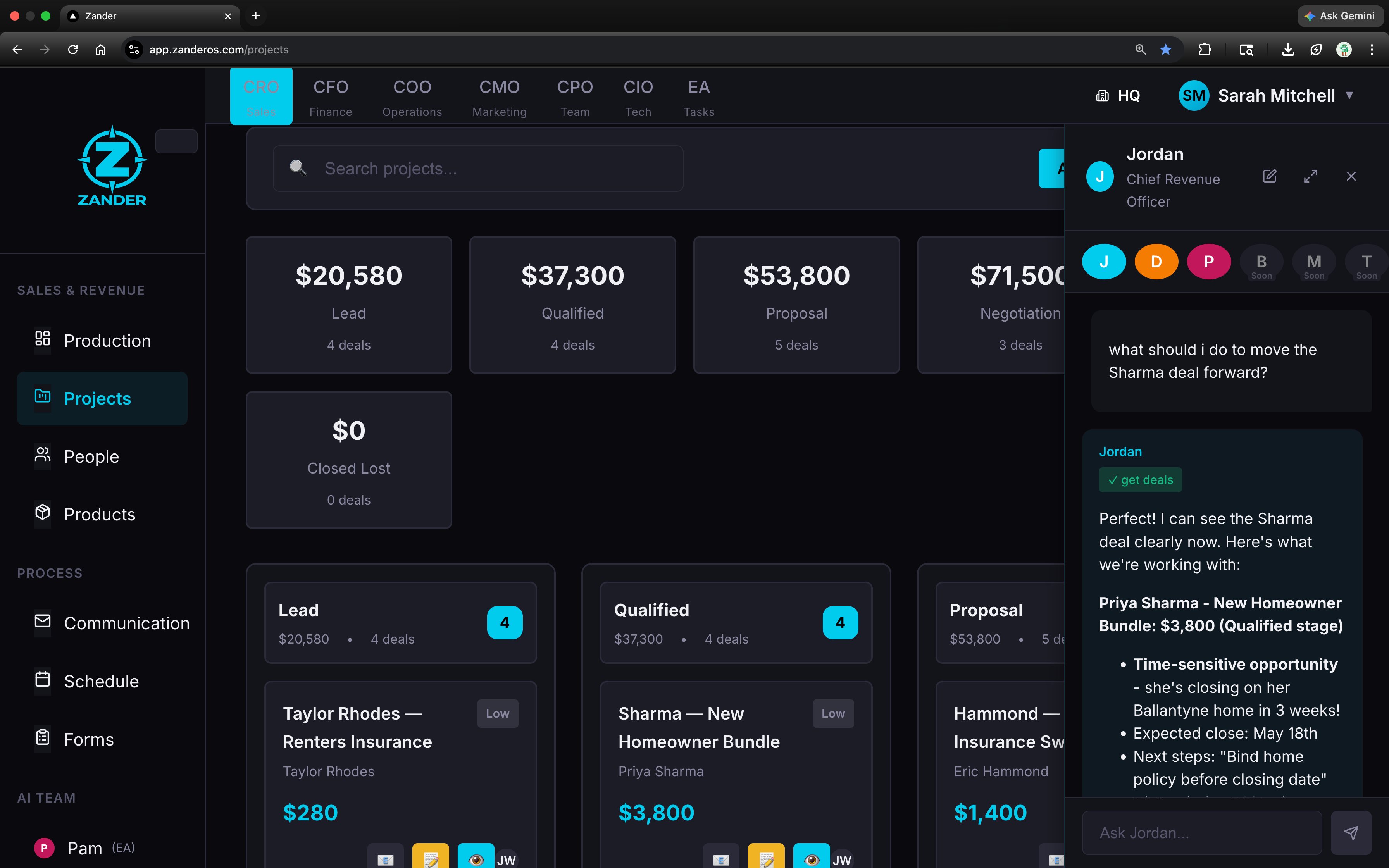1389x868 pixels.
Task: Send the message to Jordan
Action: click(x=1351, y=832)
